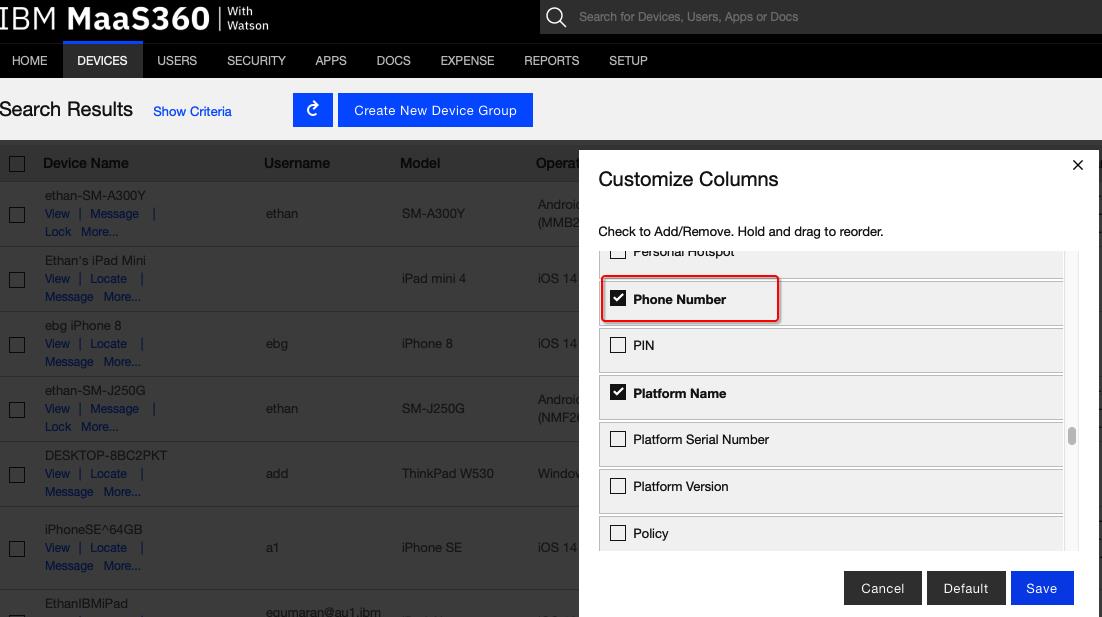Uncheck the Phone Number column

click(x=618, y=297)
